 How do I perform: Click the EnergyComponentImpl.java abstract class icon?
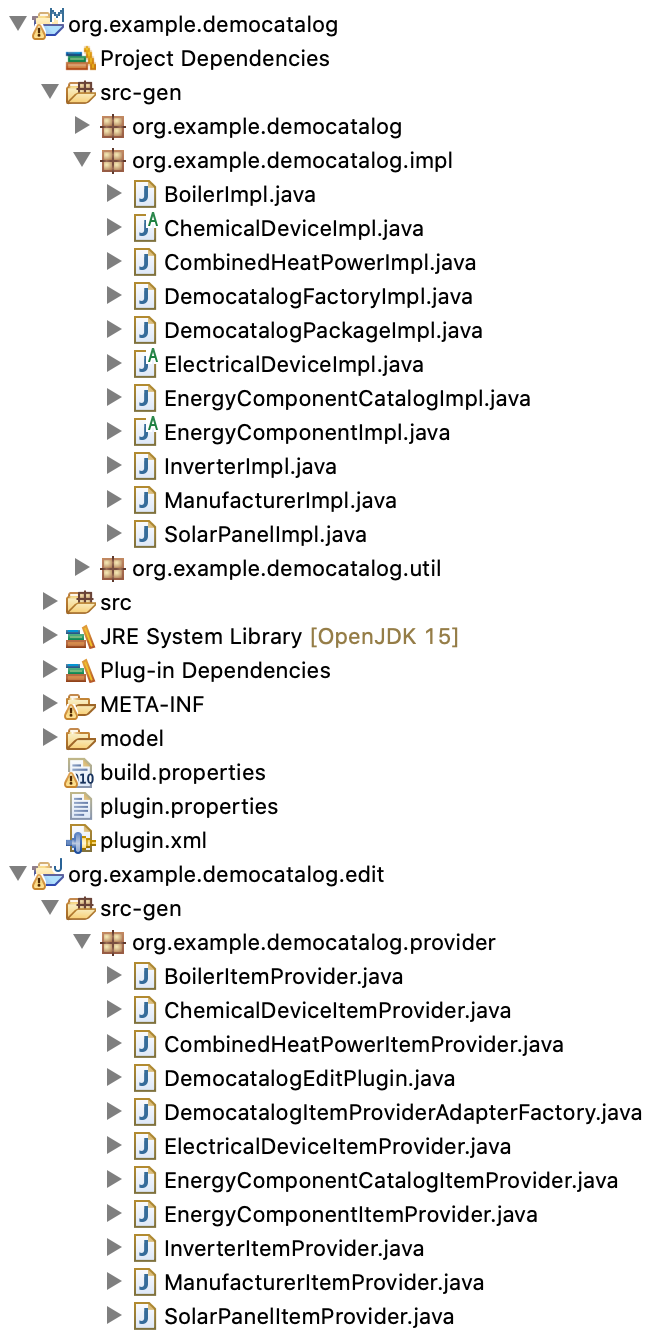[146, 432]
